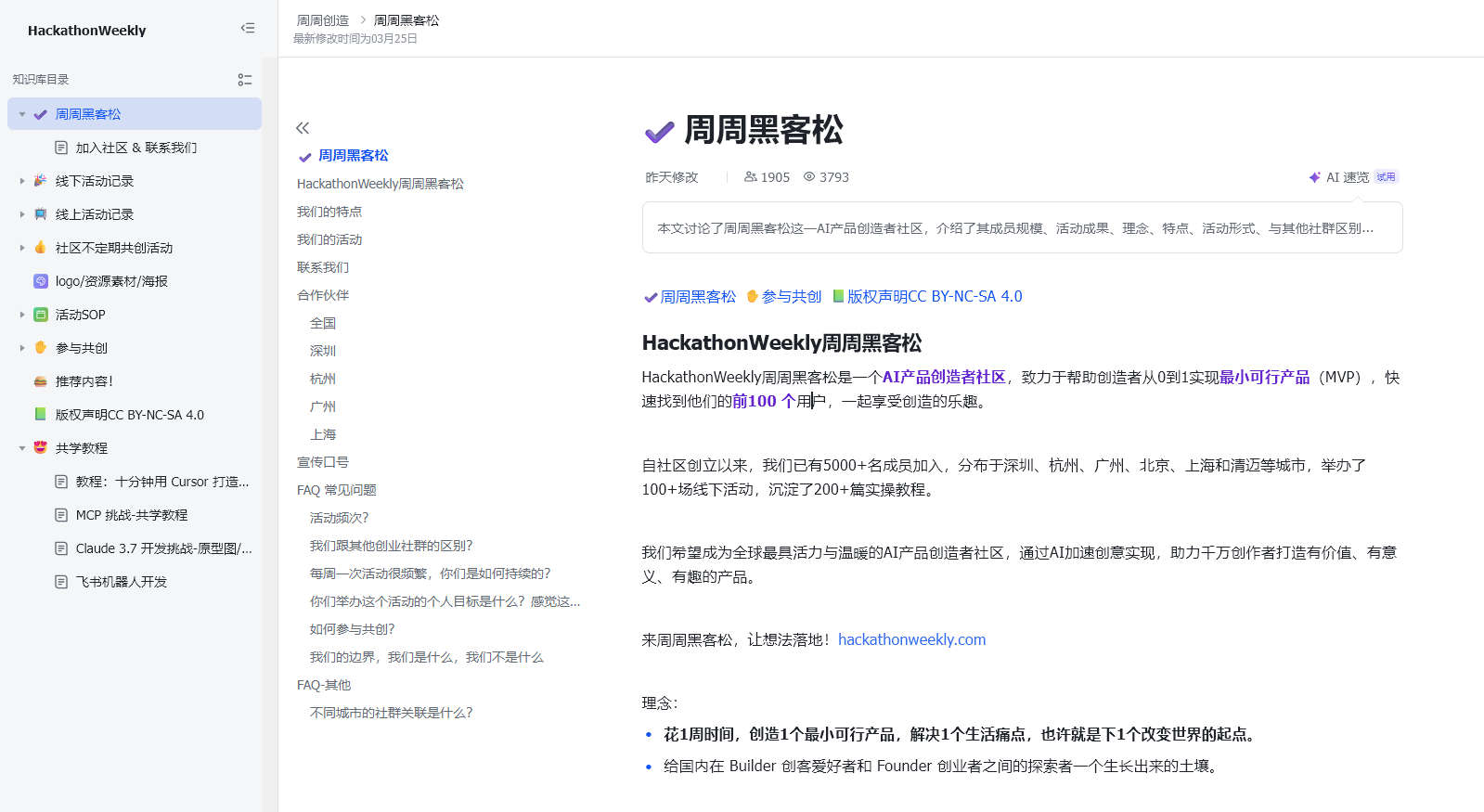Jump to 联系我们 in outline
The height and width of the screenshot is (812, 1484).
click(x=323, y=267)
